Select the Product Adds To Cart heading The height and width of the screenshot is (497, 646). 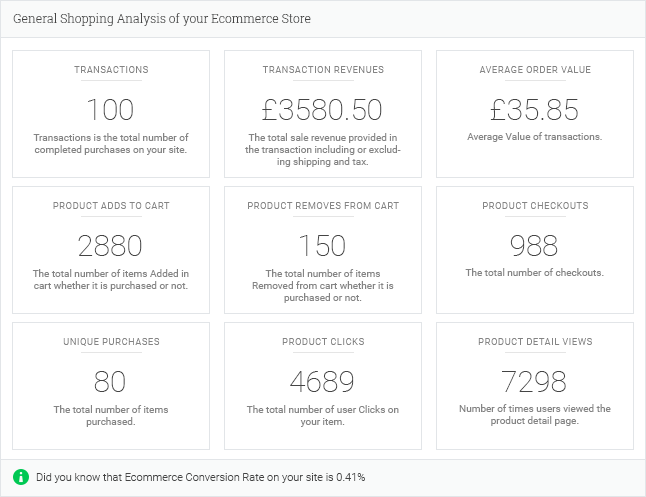(x=111, y=206)
